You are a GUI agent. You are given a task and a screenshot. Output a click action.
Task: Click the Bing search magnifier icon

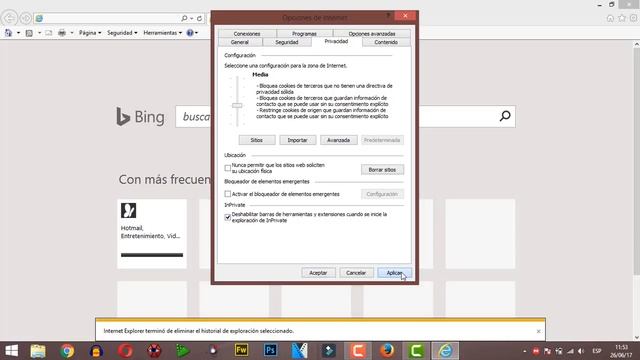click(505, 116)
